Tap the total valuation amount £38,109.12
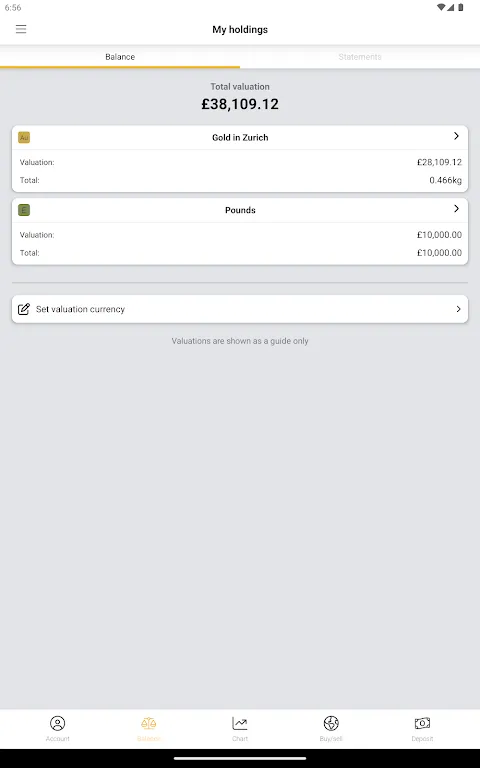Image resolution: width=480 pixels, height=768 pixels. 240,104
